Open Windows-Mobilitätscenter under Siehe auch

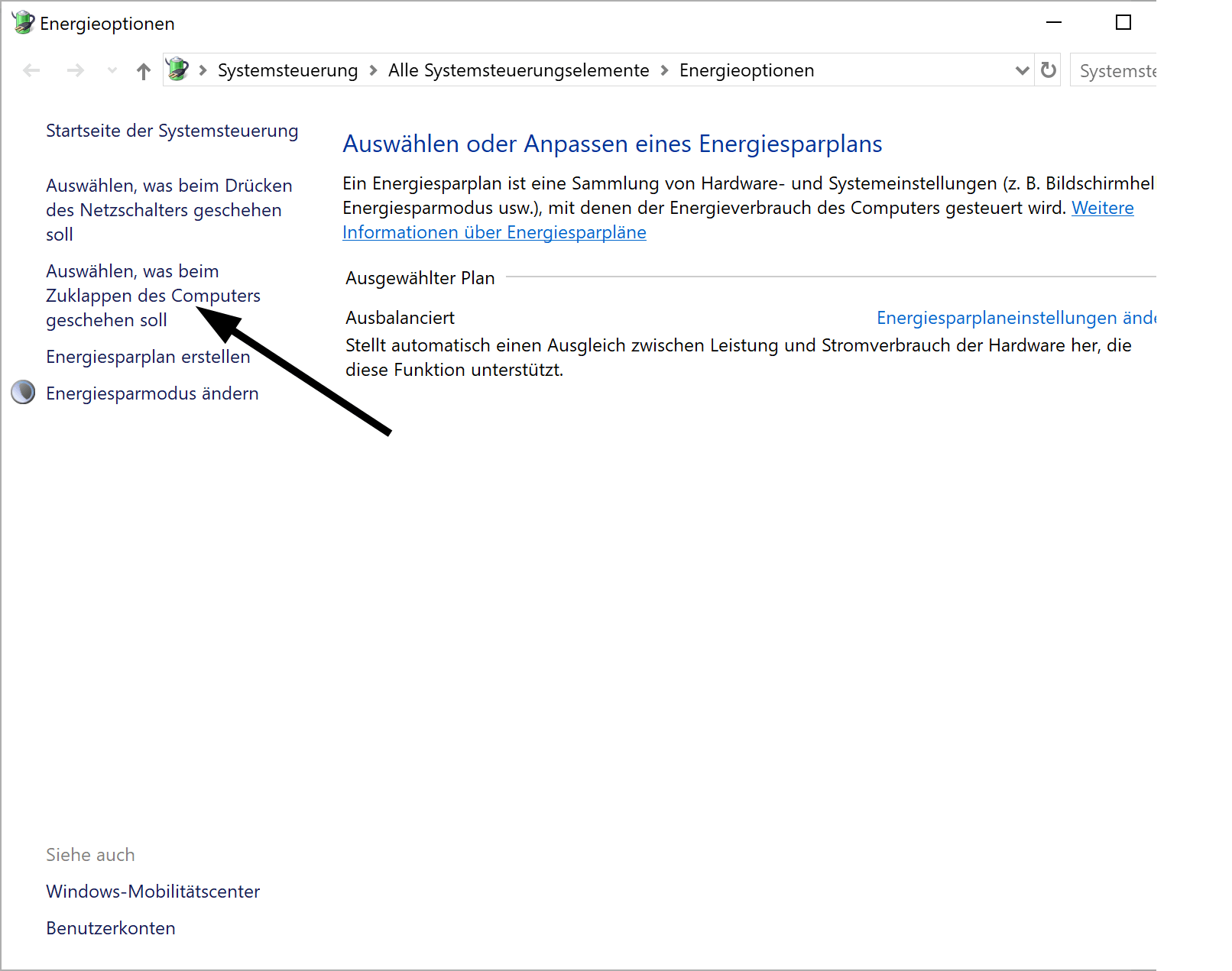152,891
